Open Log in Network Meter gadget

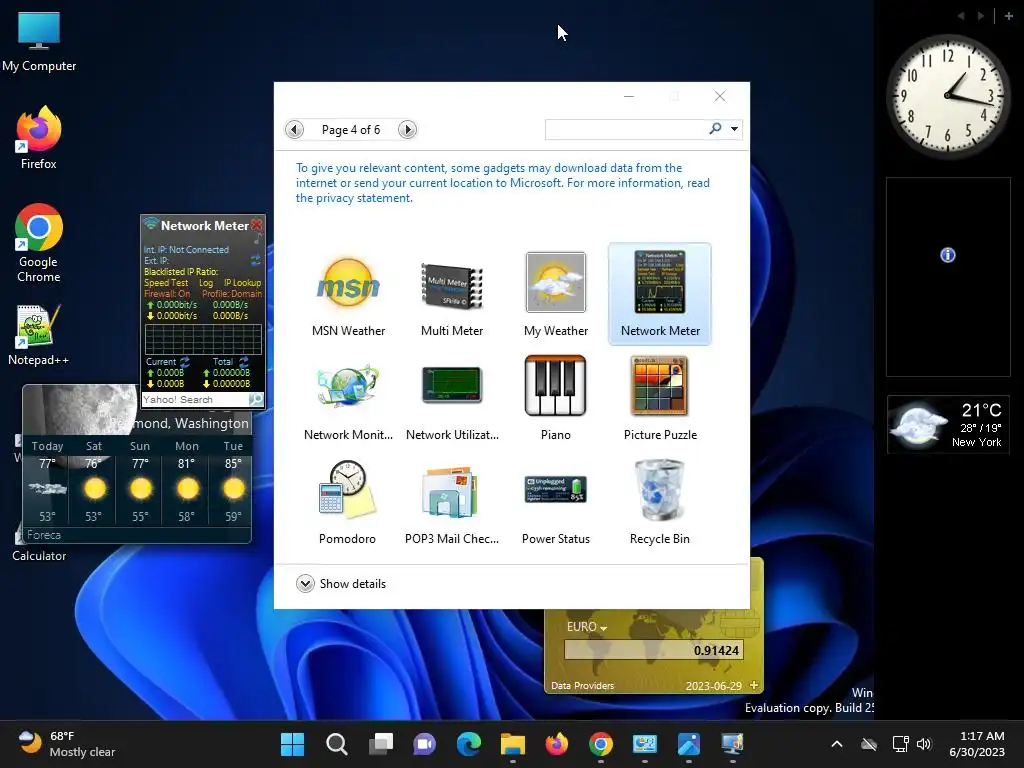(x=206, y=283)
